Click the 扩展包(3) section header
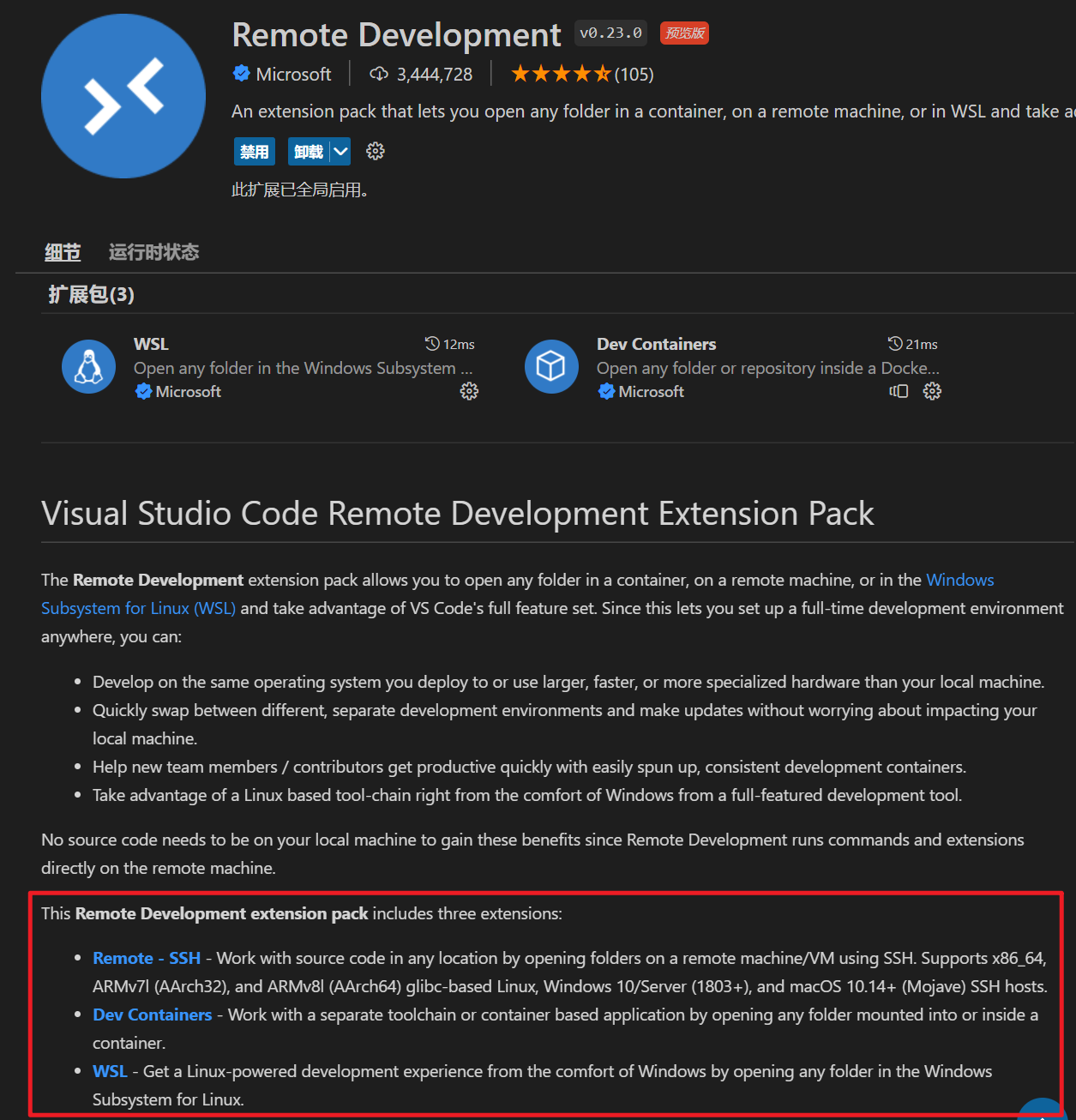 point(91,295)
